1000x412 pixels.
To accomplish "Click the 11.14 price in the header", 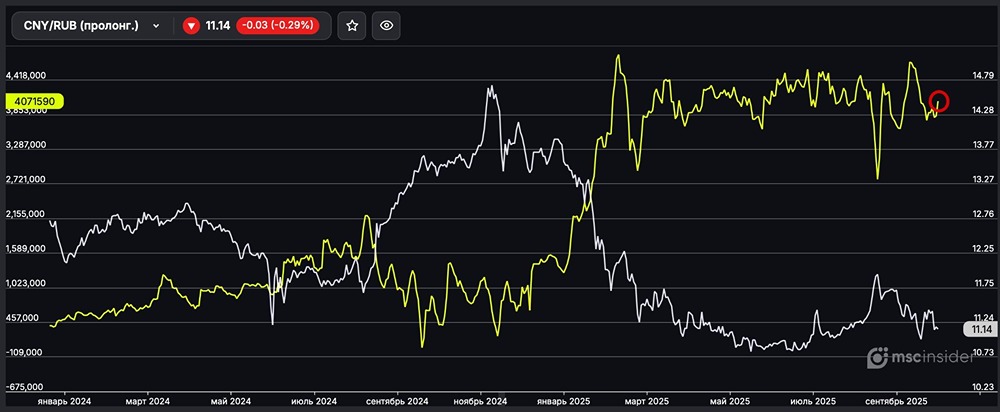I will (x=217, y=27).
